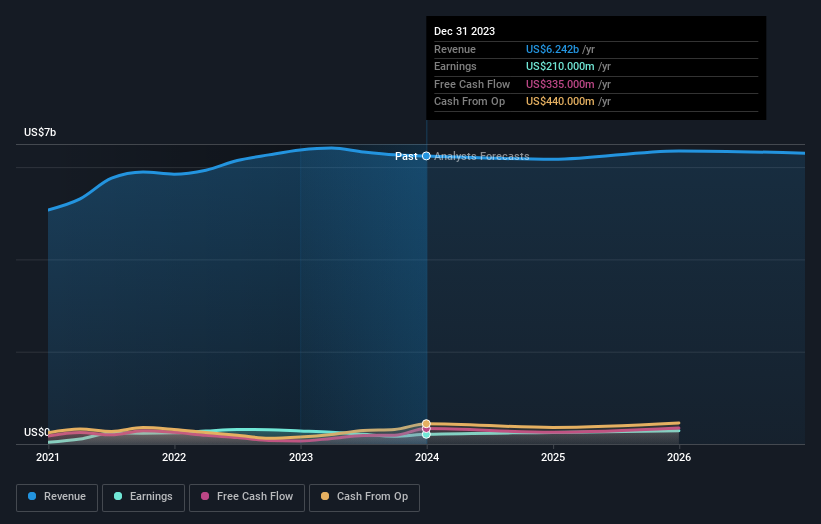Click the orange Cash From Op data point

pos(426,423)
